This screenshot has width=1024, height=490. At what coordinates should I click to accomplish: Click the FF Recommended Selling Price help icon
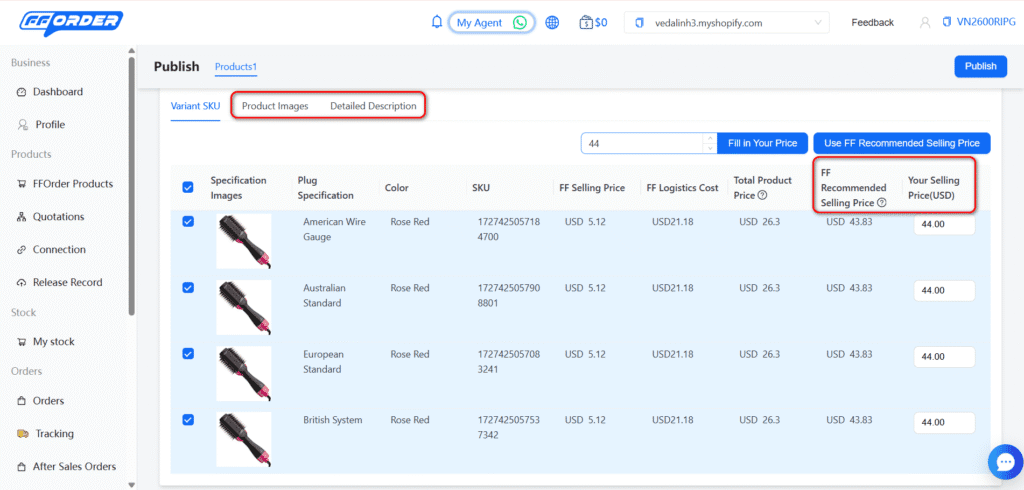point(882,203)
